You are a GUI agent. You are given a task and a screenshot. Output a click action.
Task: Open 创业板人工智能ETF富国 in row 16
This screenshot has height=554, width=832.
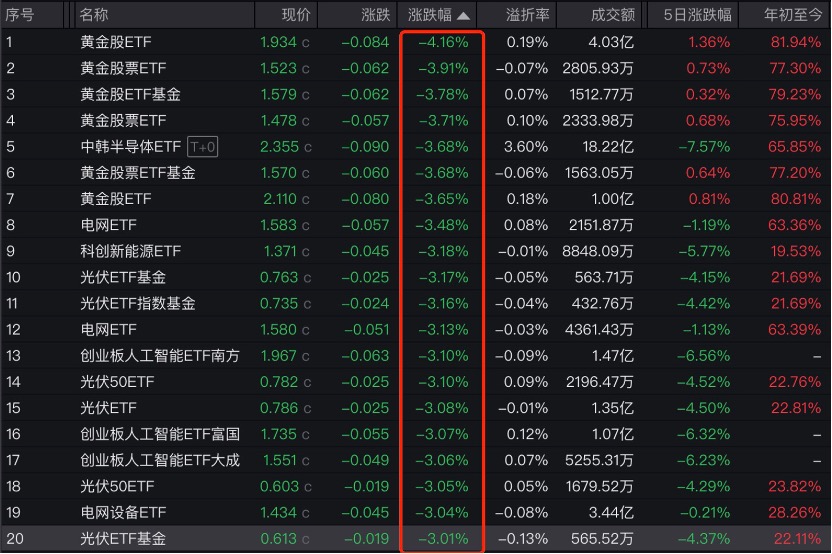(x=160, y=434)
